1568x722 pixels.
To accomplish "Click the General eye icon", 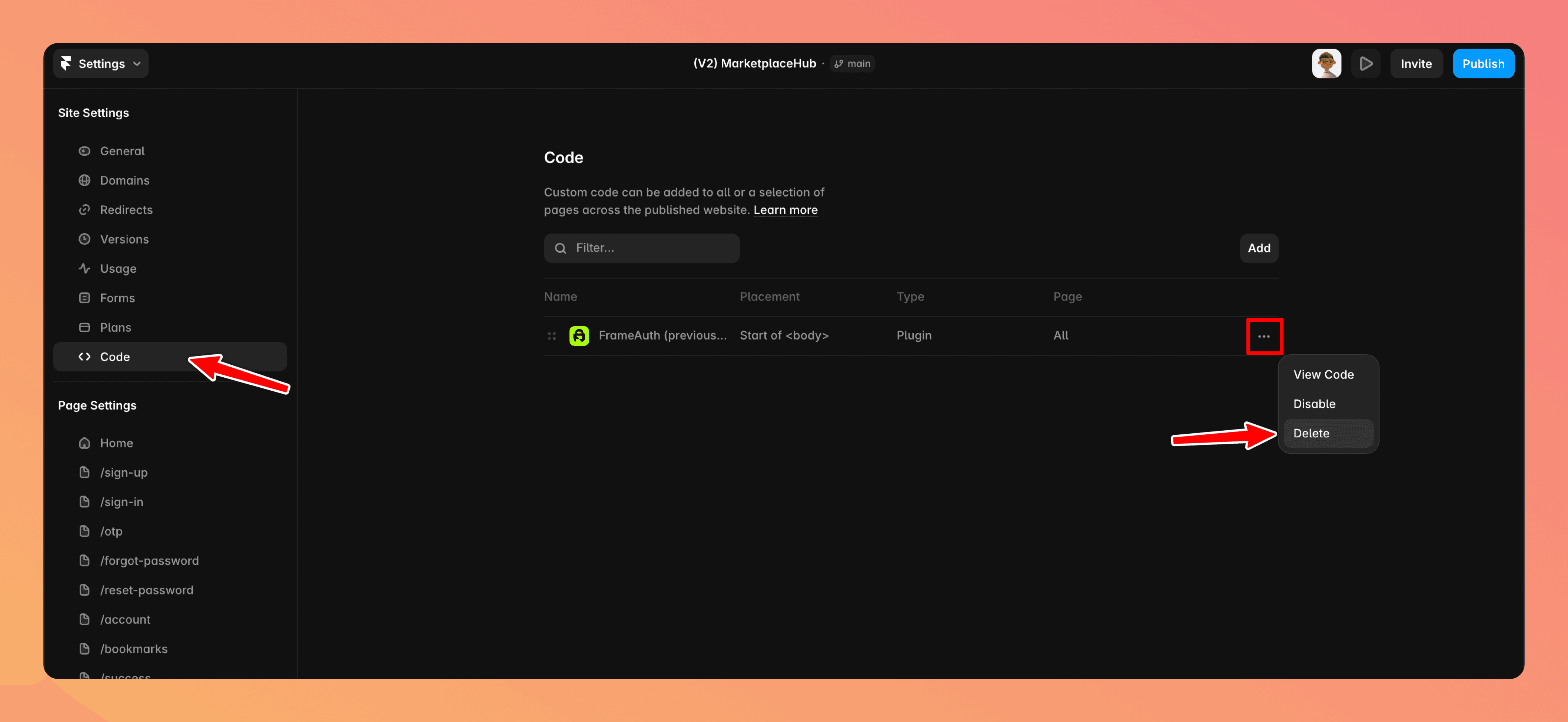I will pos(84,151).
